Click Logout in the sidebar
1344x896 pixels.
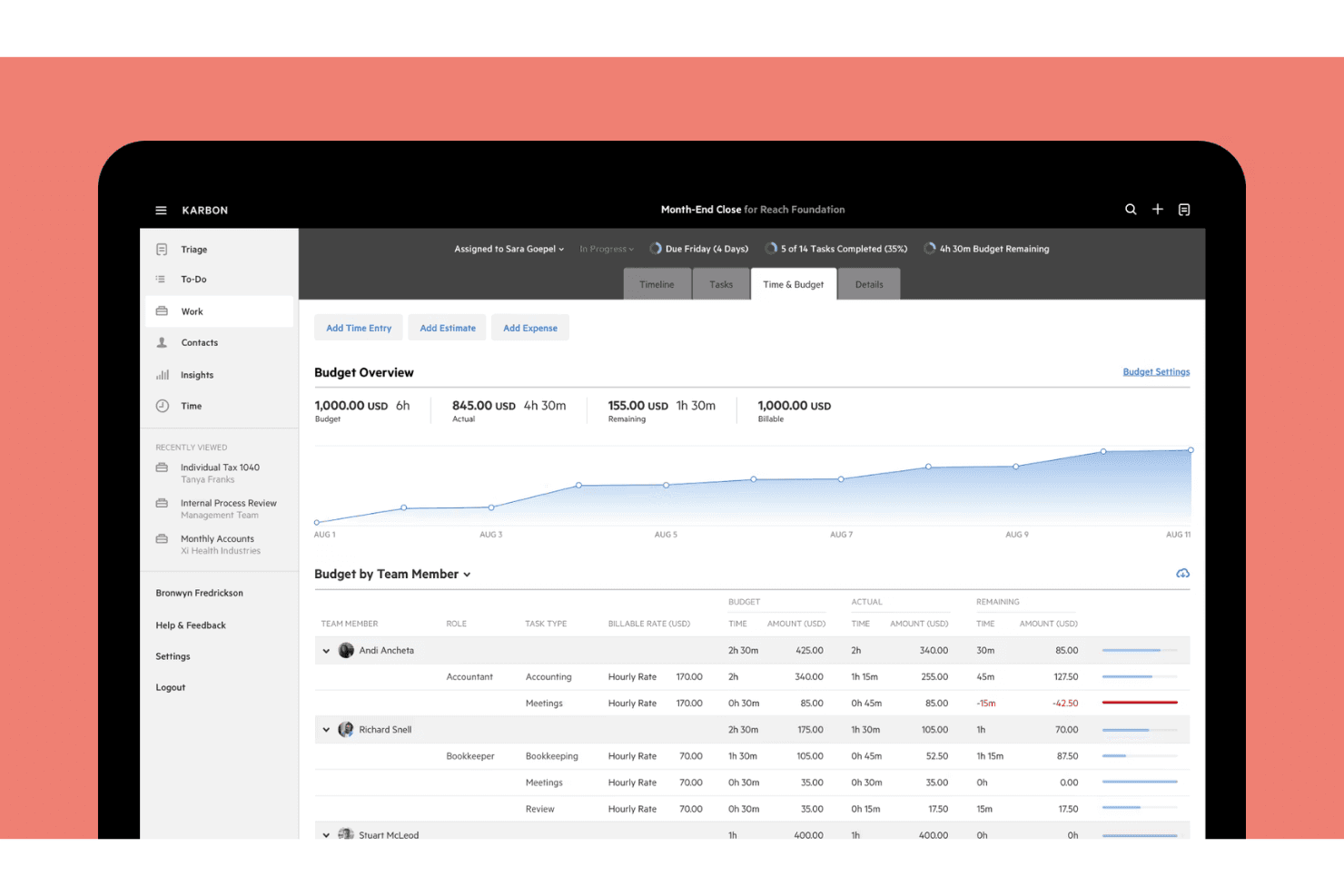click(x=170, y=687)
